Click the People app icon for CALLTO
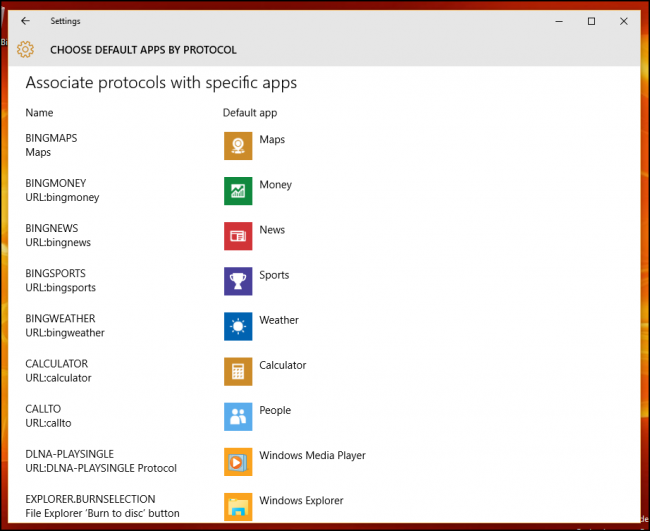Image resolution: width=650 pixels, height=531 pixels. click(x=238, y=417)
